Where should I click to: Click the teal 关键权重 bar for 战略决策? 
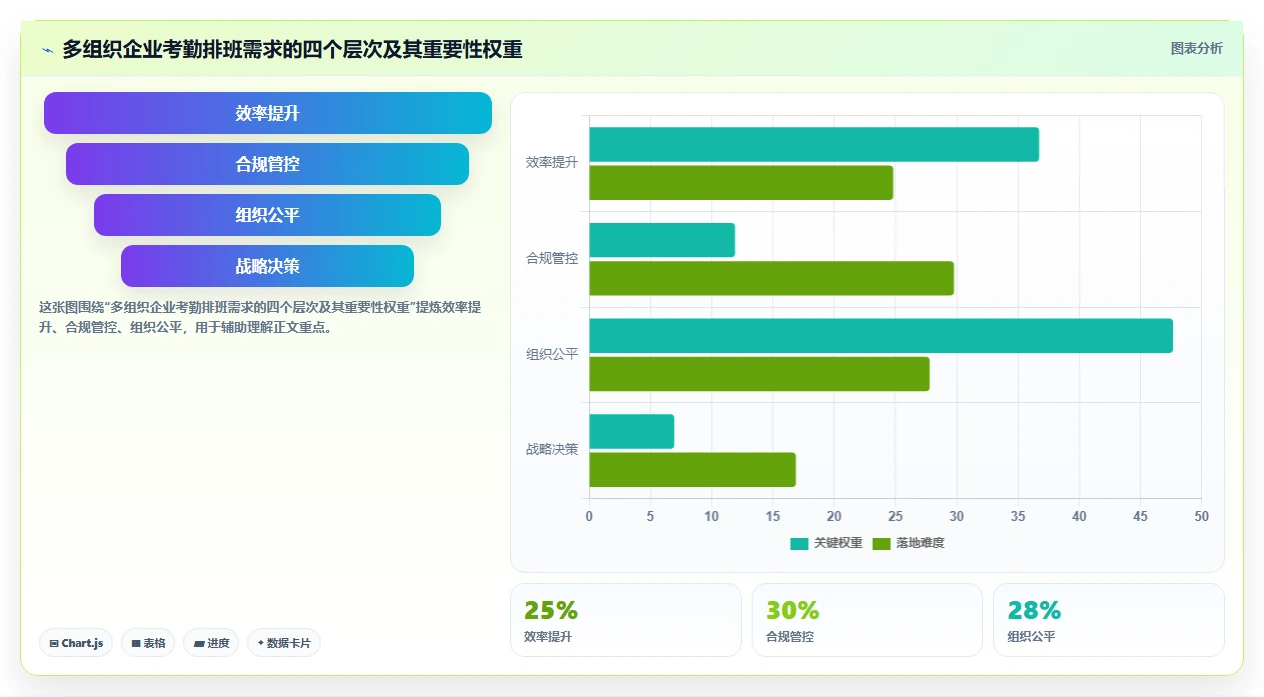pos(631,431)
